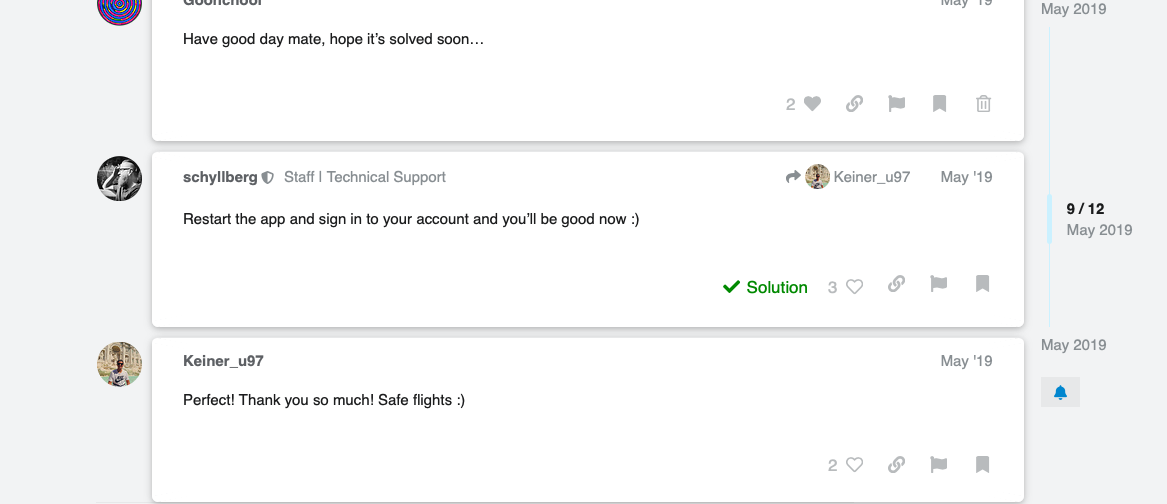Flag Goonchool's post

tap(897, 103)
